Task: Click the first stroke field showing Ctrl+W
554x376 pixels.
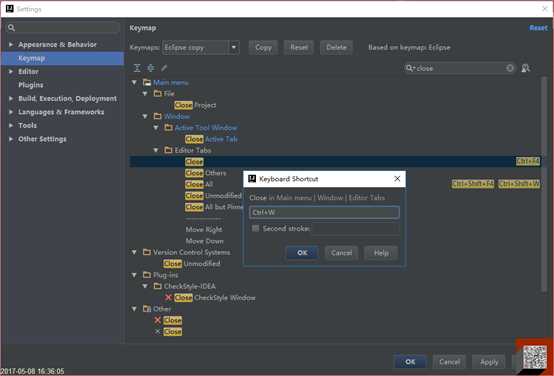Action: 324,212
